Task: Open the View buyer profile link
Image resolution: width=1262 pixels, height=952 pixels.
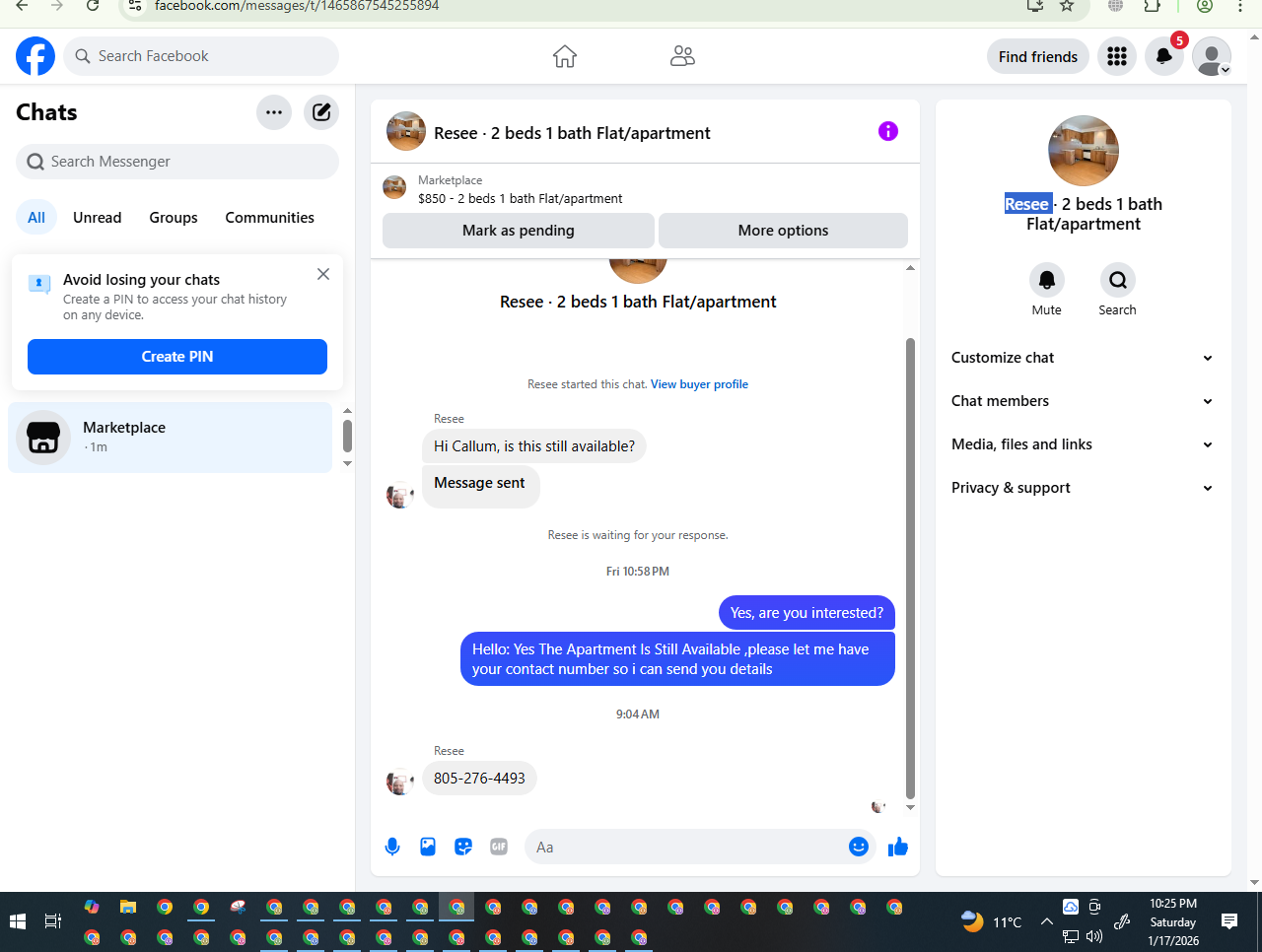Action: [699, 384]
